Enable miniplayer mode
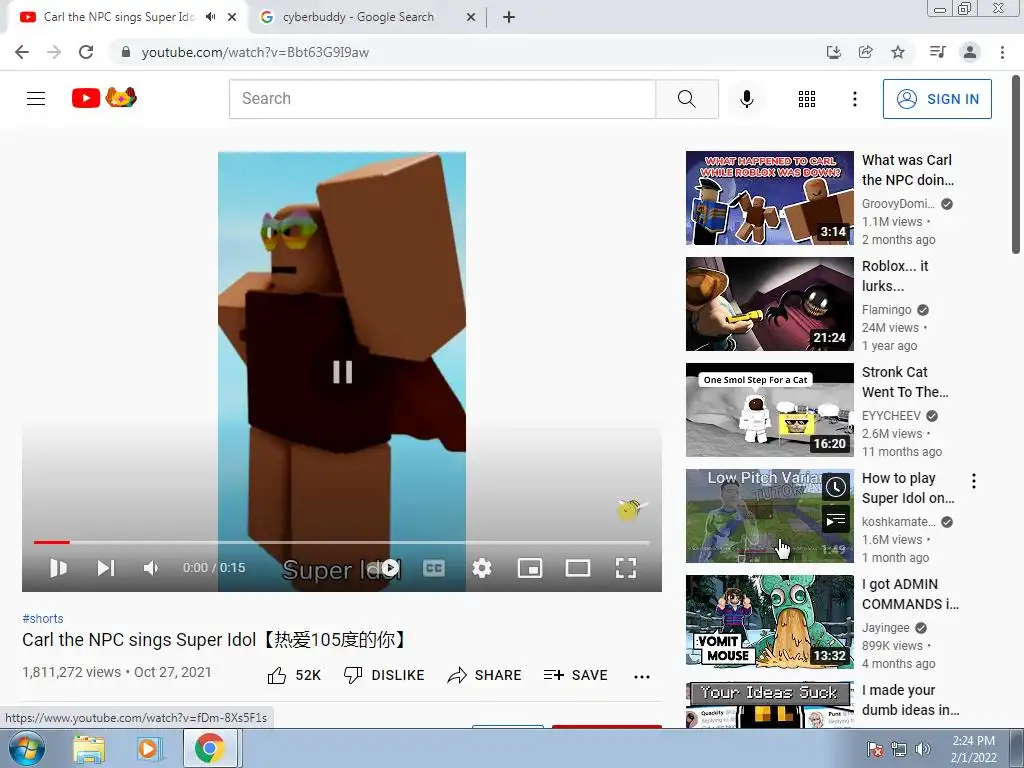Screen dimensions: 1024x768 coord(530,568)
